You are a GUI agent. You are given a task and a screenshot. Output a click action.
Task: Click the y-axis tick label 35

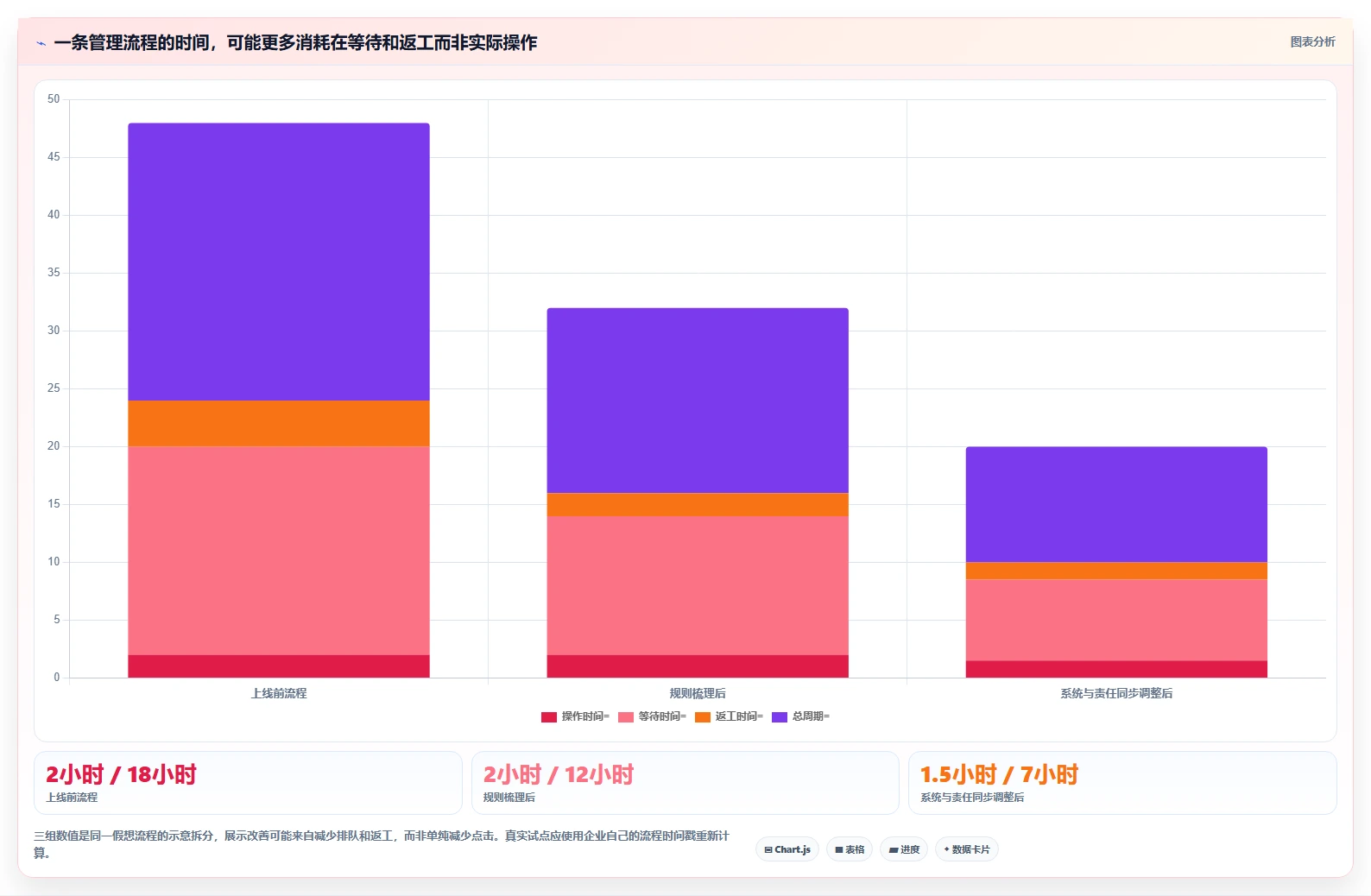54,273
